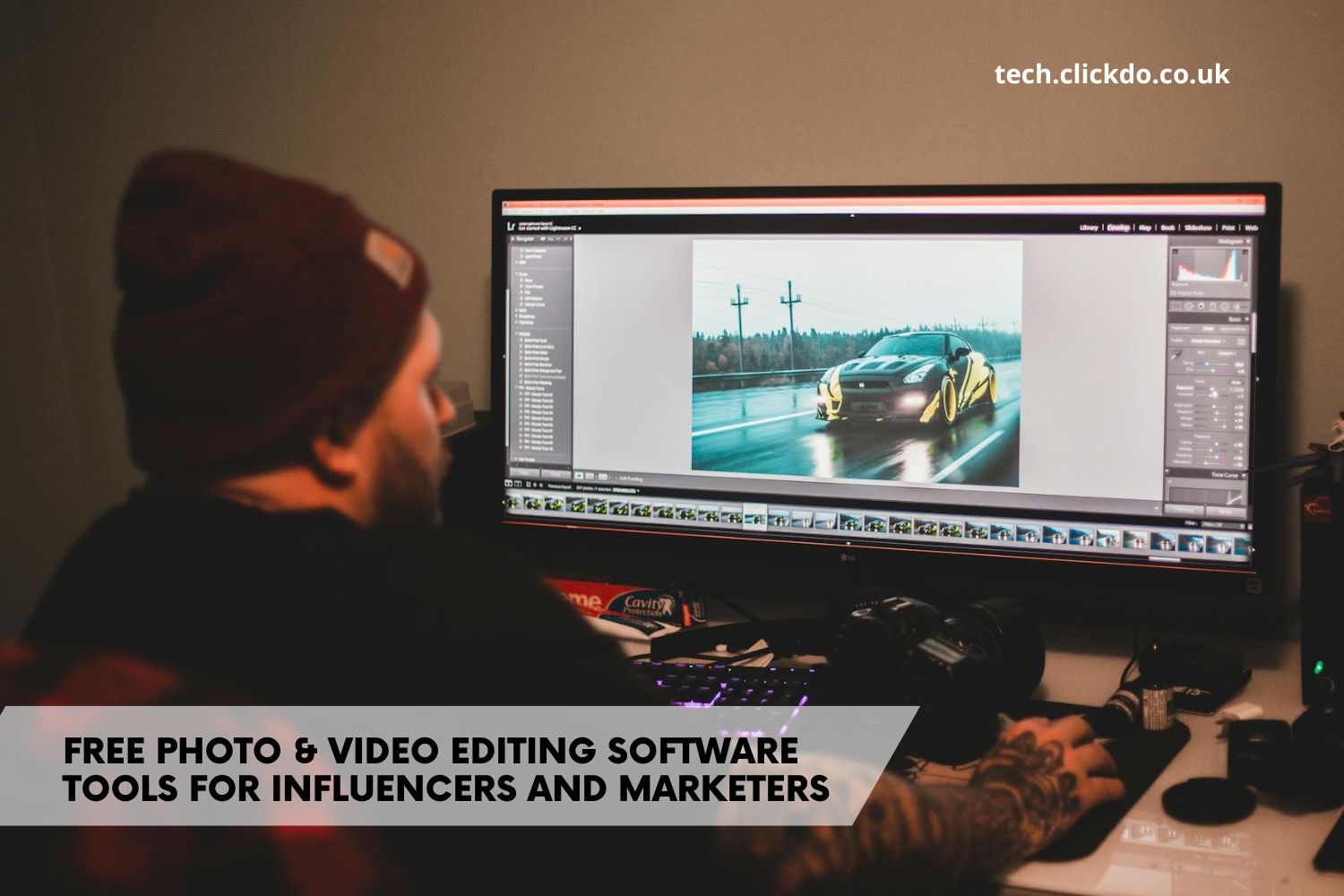Collapse the Tone Curve panel
Image resolution: width=1344 pixels, height=896 pixels.
click(x=1244, y=475)
